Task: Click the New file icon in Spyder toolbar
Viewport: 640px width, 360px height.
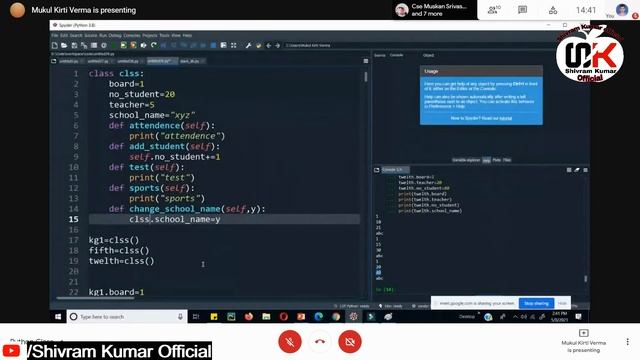Action: (55, 45)
